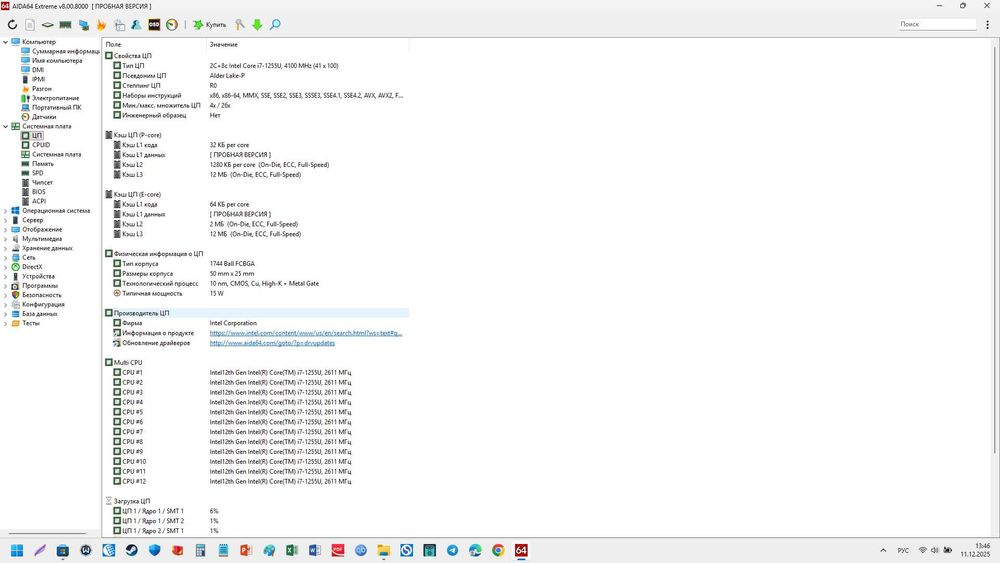Collapse the Компьютер tree node

point(6,42)
